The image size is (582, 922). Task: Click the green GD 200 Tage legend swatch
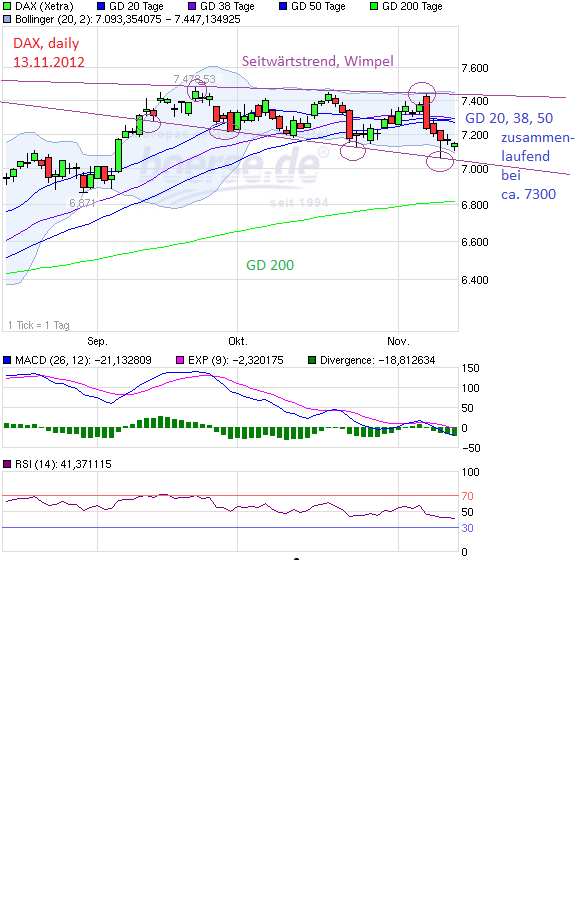coord(374,6)
